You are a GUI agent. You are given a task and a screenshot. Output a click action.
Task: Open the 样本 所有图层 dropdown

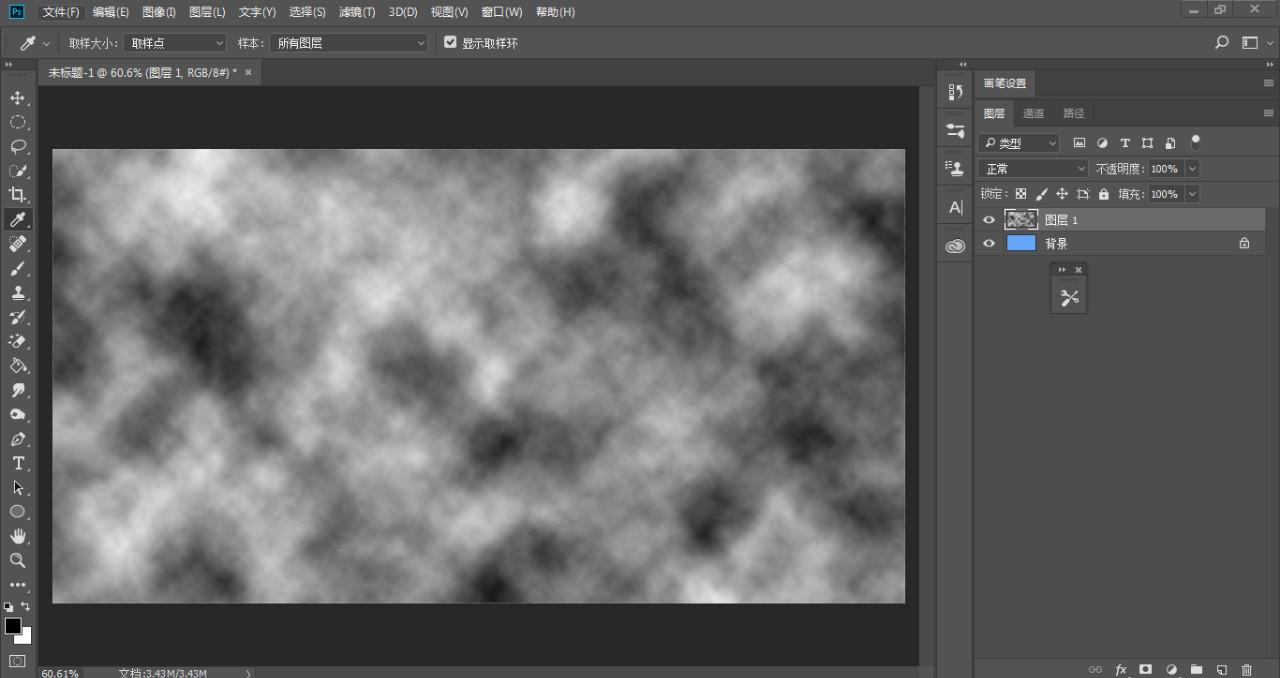[x=349, y=43]
